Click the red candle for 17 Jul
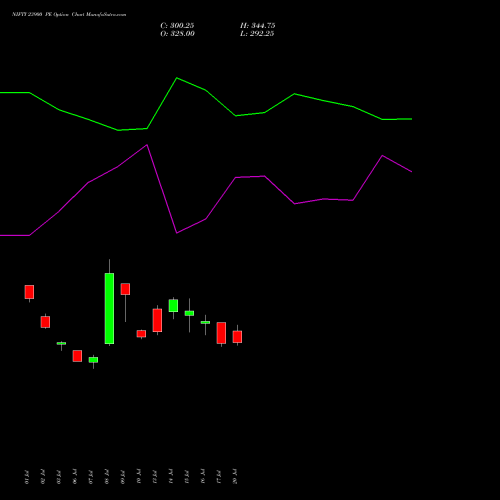This screenshot has width=500, height=500. [221, 333]
